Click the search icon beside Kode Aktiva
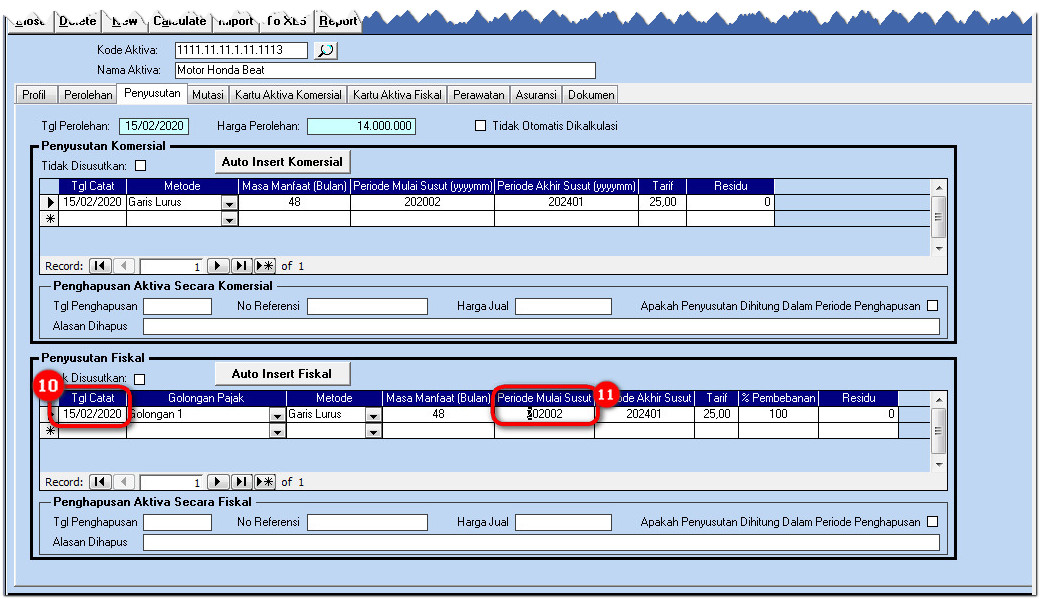Screen dimensions: 1040x599 [325, 50]
